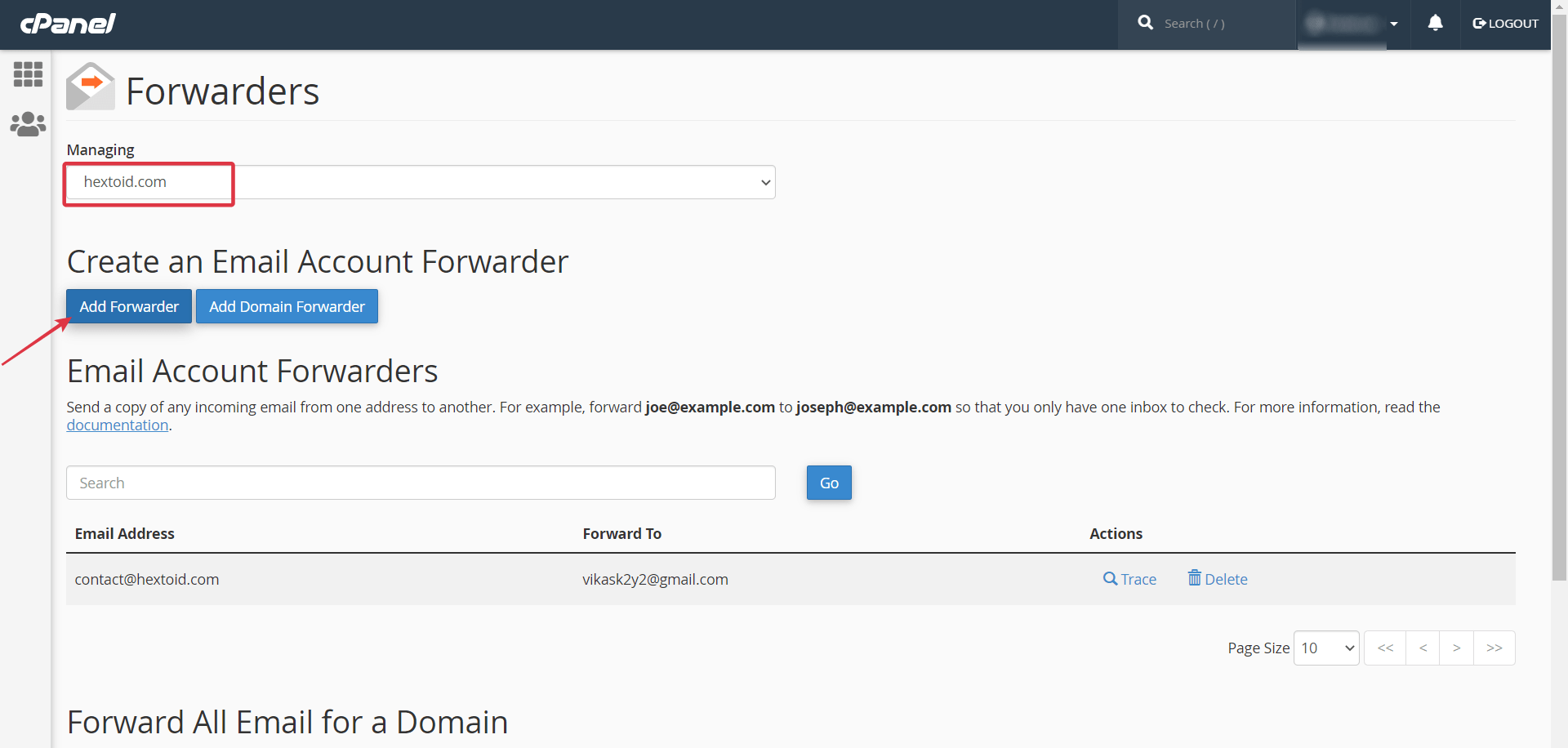Click the cPanel logo
1568x748 pixels.
click(68, 24)
